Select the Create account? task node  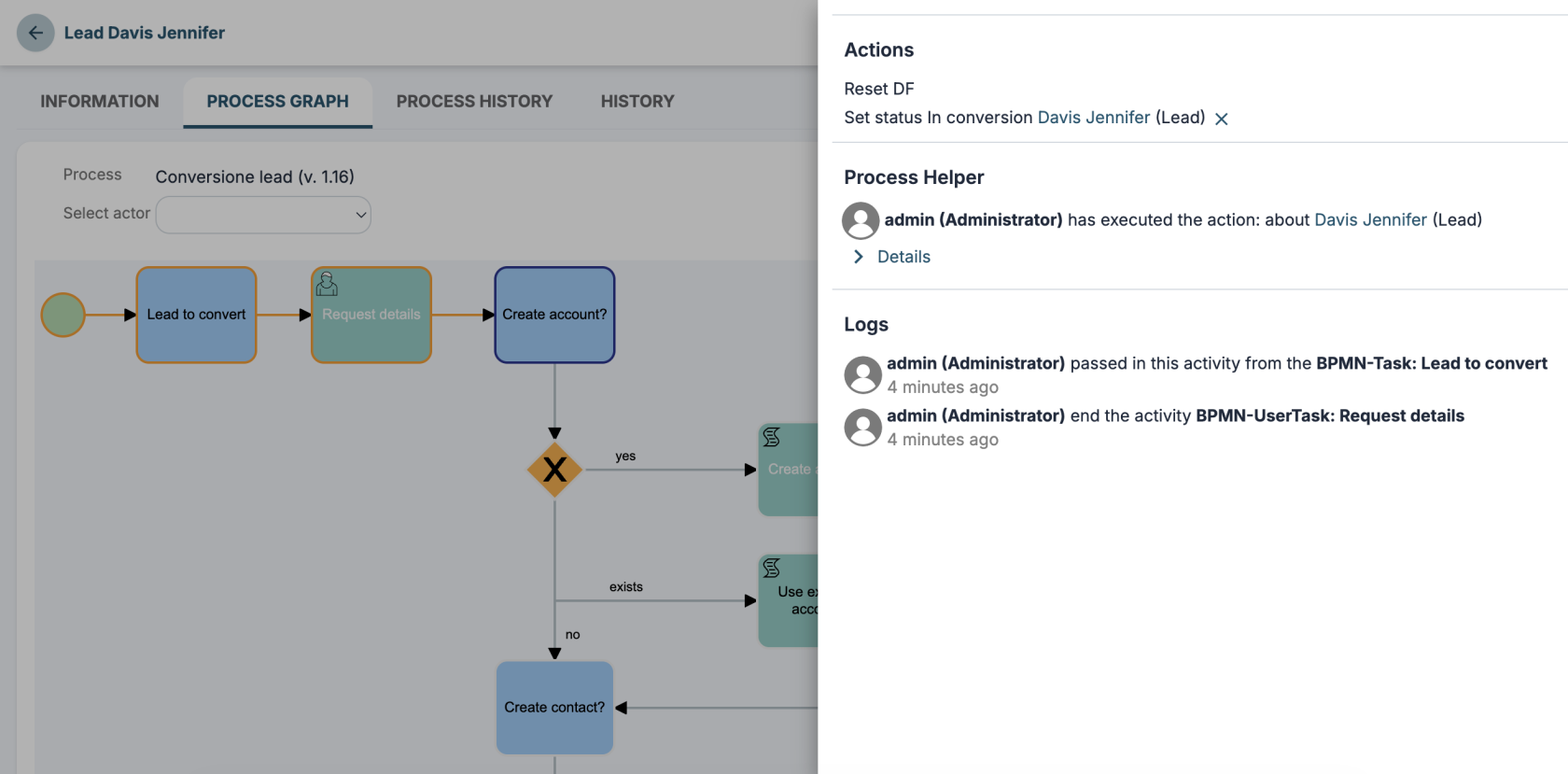pyautogui.click(x=554, y=315)
